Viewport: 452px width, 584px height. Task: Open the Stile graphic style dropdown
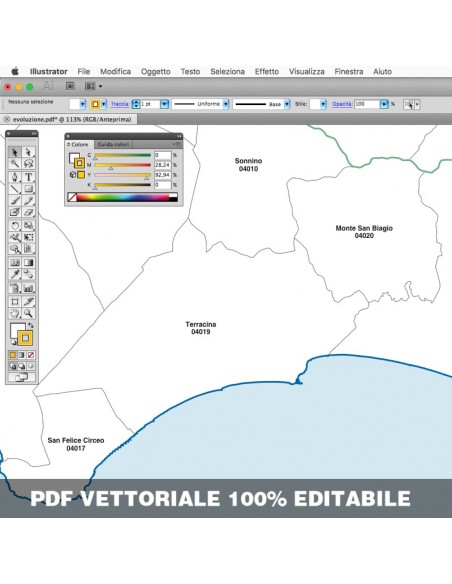(x=323, y=104)
